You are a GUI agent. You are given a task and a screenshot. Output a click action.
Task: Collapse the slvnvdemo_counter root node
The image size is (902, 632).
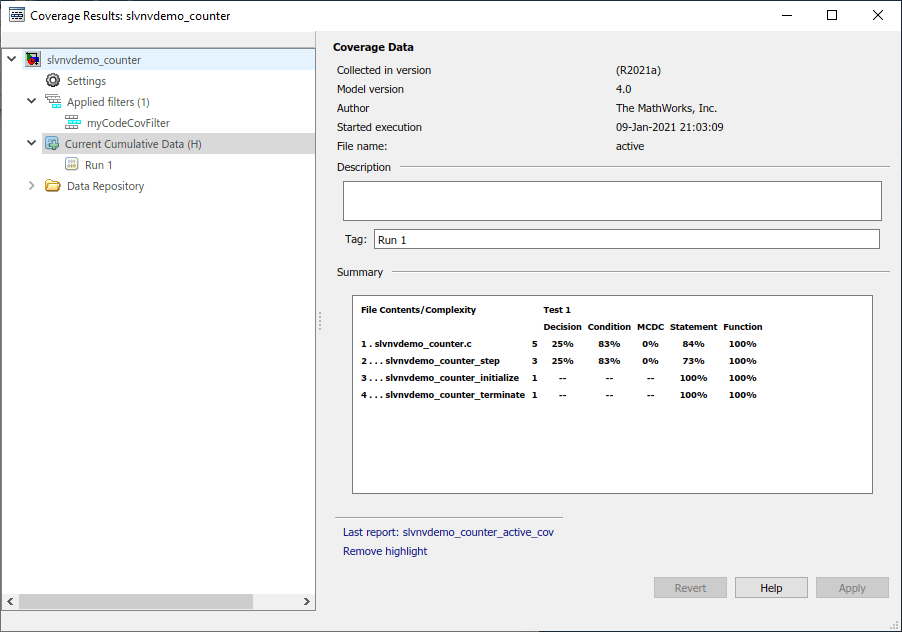12,60
